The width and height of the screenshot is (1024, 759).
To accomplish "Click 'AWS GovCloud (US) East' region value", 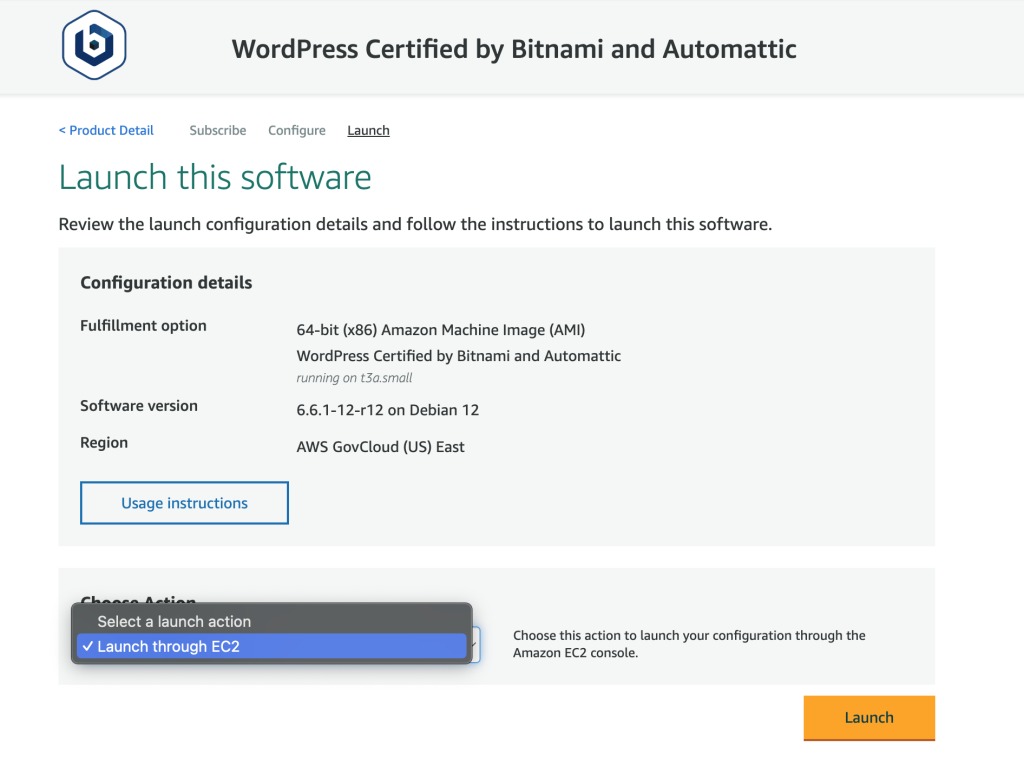I will [381, 447].
